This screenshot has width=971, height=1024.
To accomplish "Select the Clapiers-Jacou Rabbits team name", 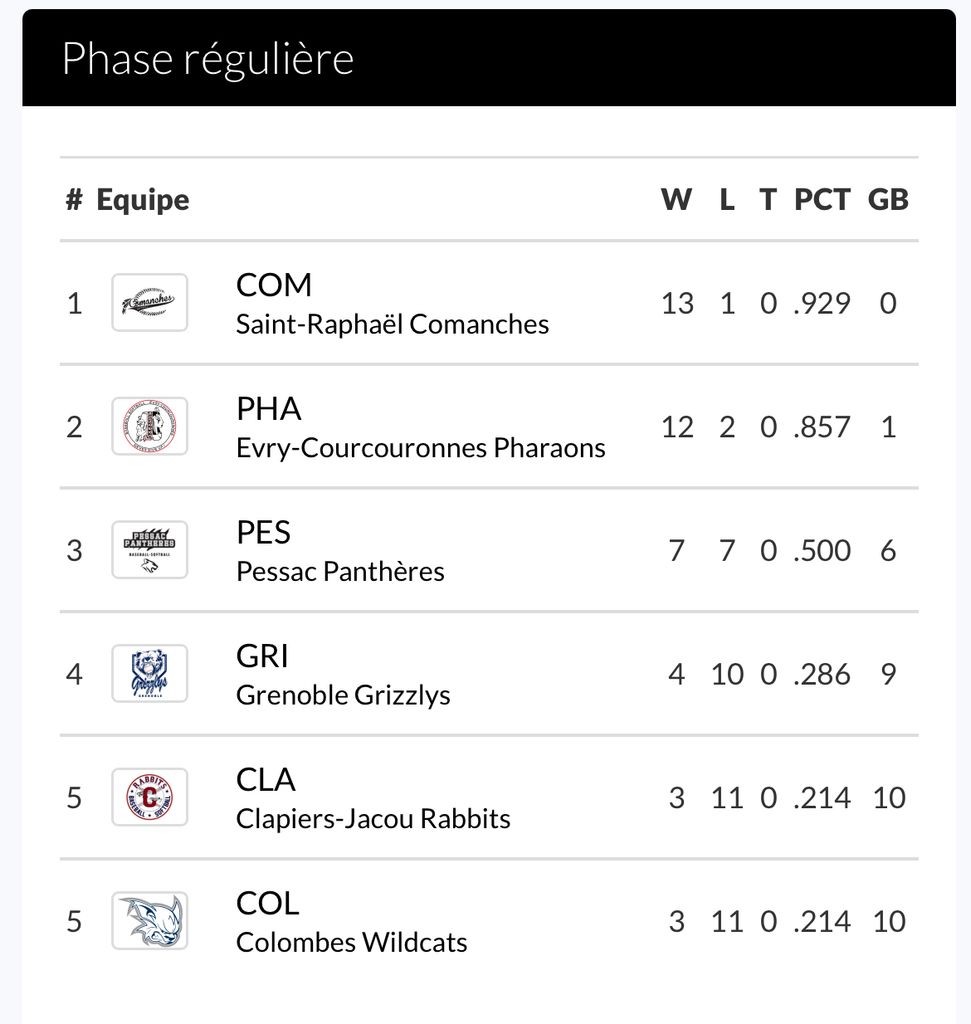I will [373, 819].
